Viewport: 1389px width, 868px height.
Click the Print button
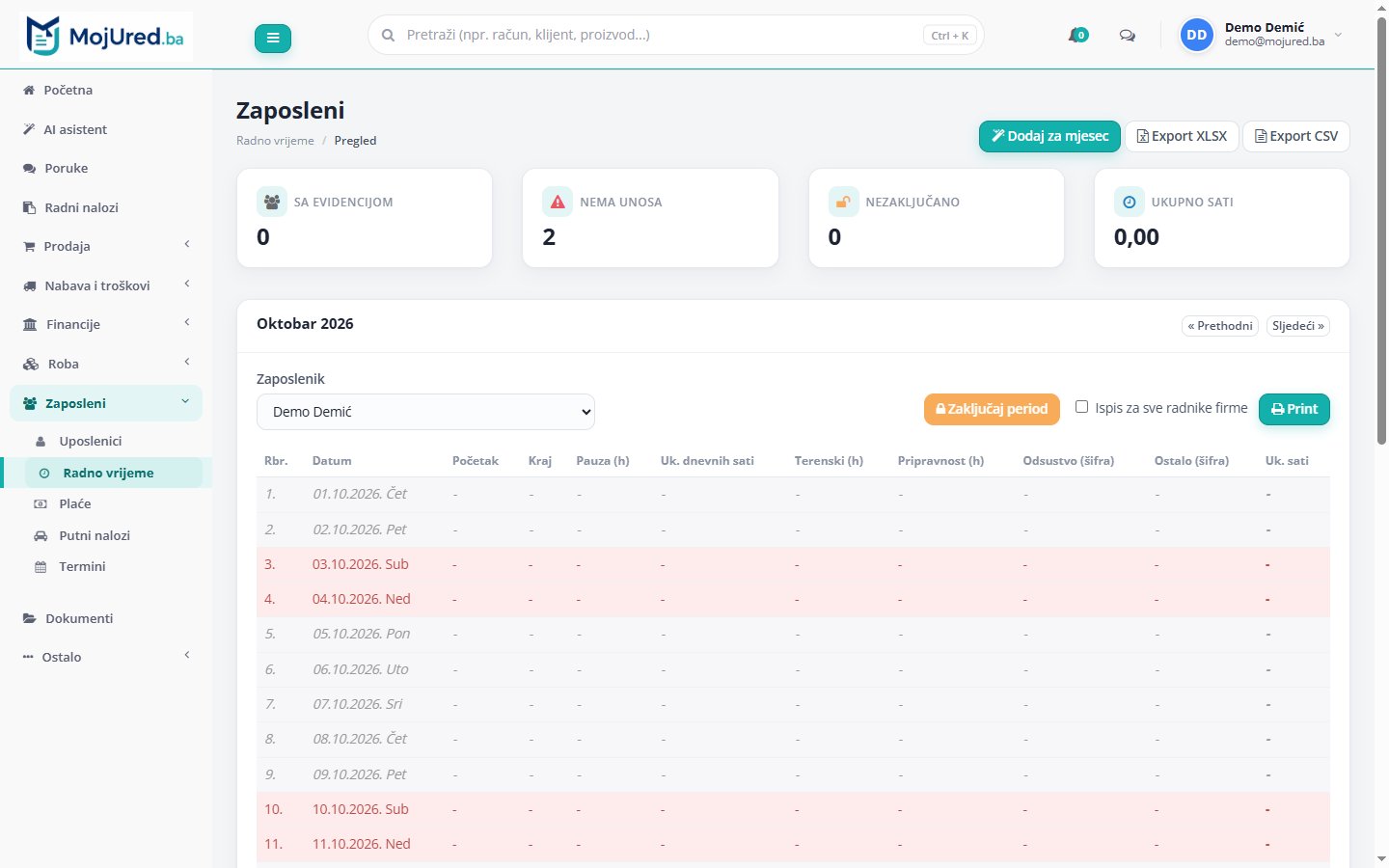[x=1294, y=409]
